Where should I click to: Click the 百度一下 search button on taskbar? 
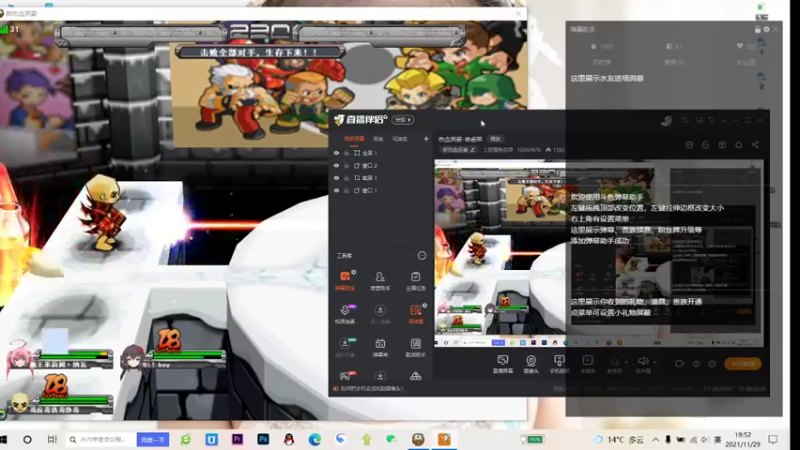153,439
